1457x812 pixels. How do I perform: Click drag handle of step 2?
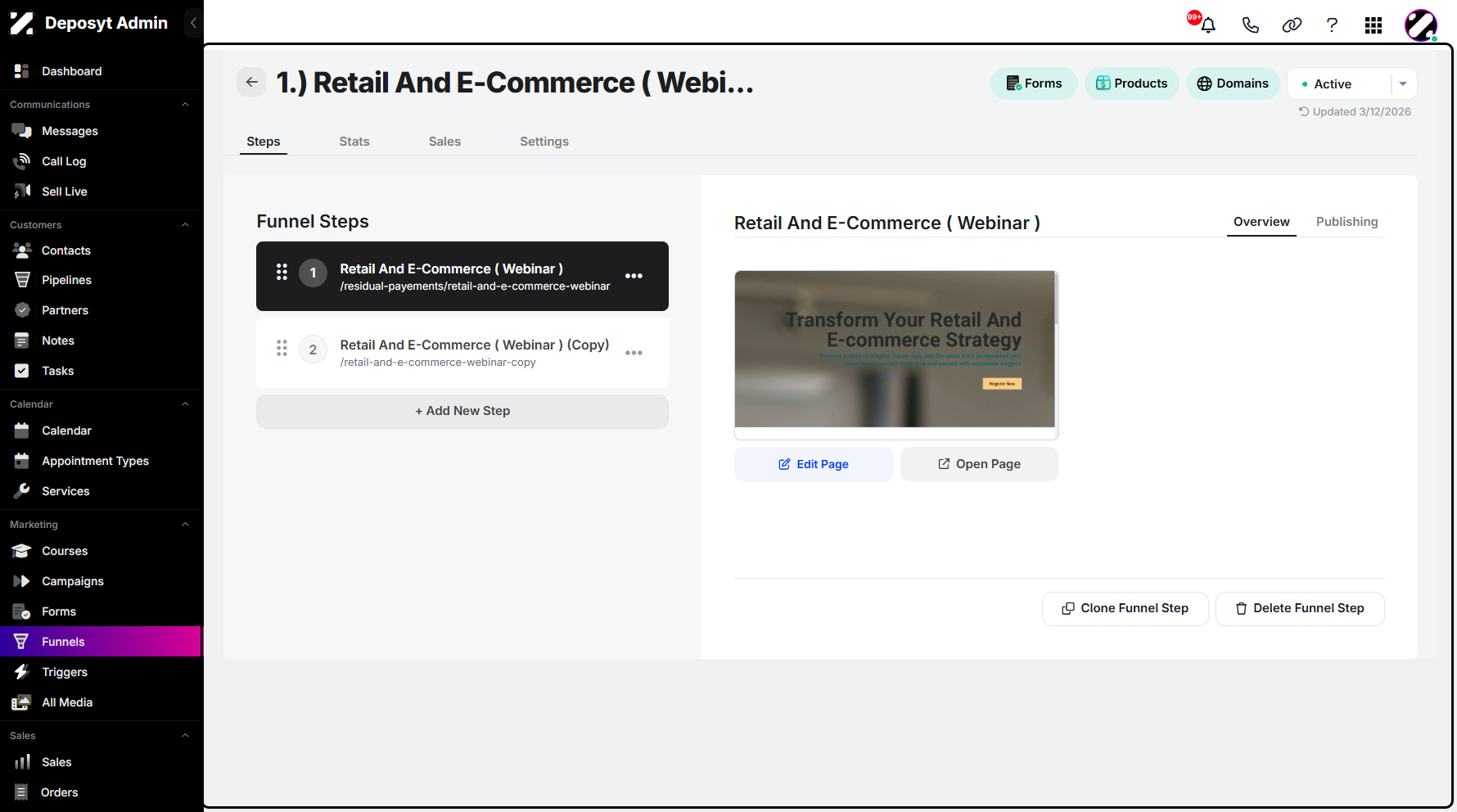pyautogui.click(x=282, y=348)
